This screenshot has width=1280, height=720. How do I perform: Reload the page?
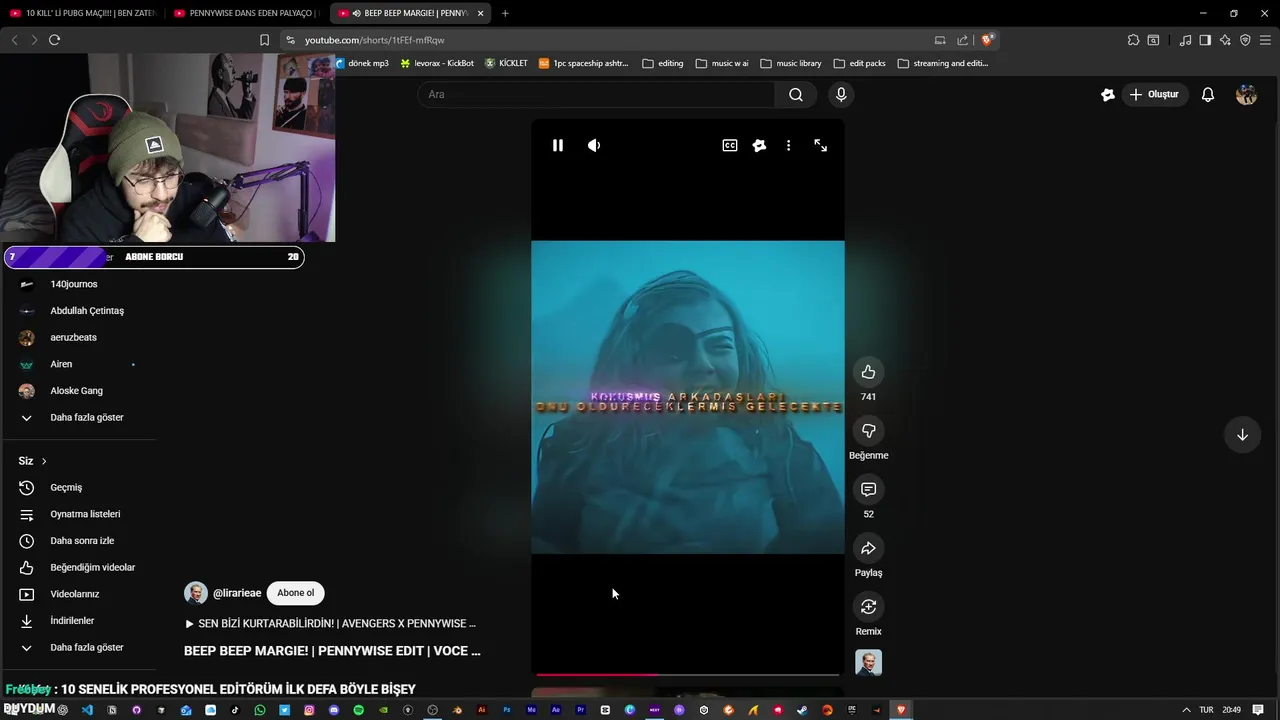(54, 40)
